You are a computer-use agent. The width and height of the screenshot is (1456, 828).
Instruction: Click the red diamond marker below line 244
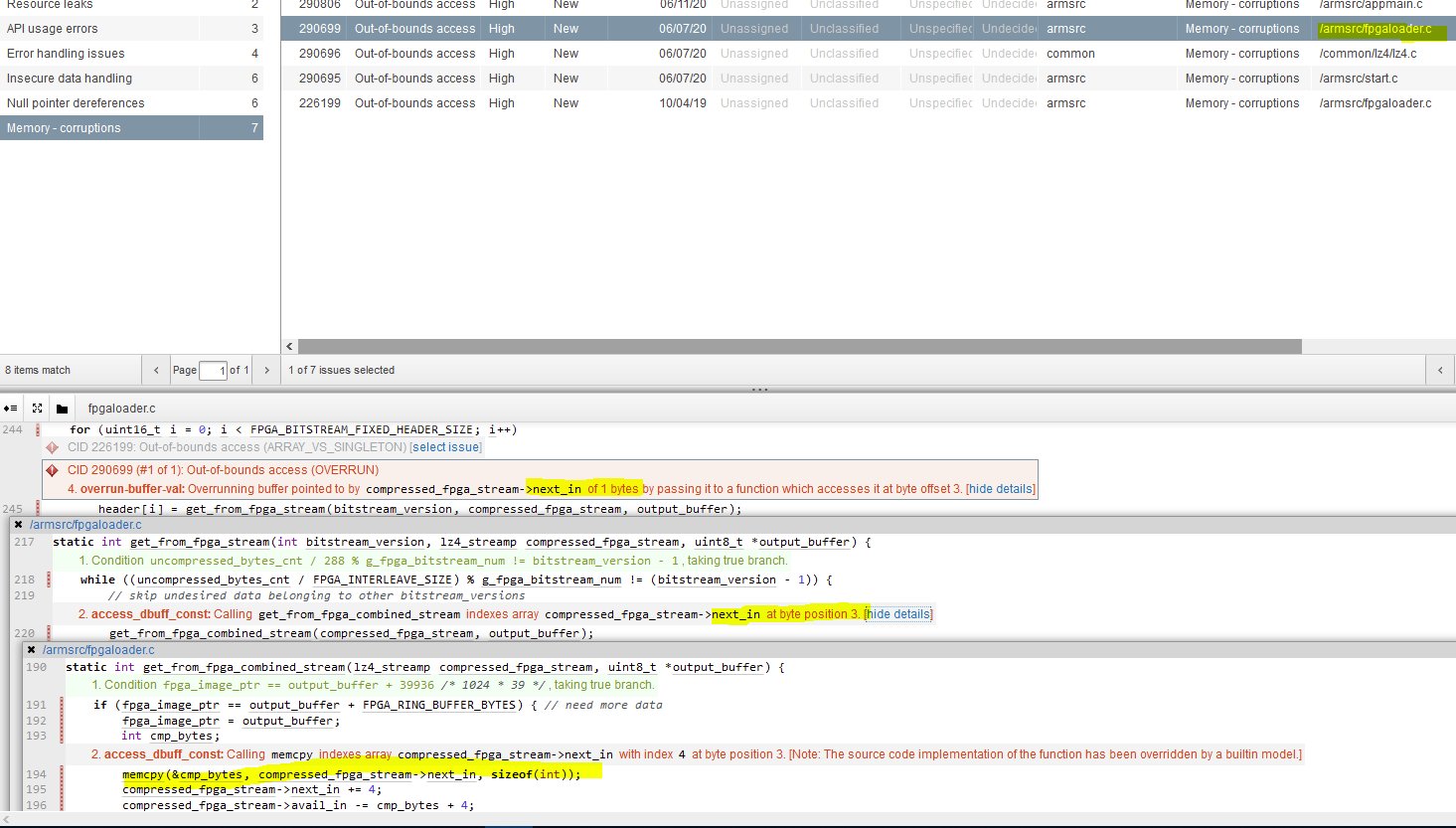click(x=52, y=447)
